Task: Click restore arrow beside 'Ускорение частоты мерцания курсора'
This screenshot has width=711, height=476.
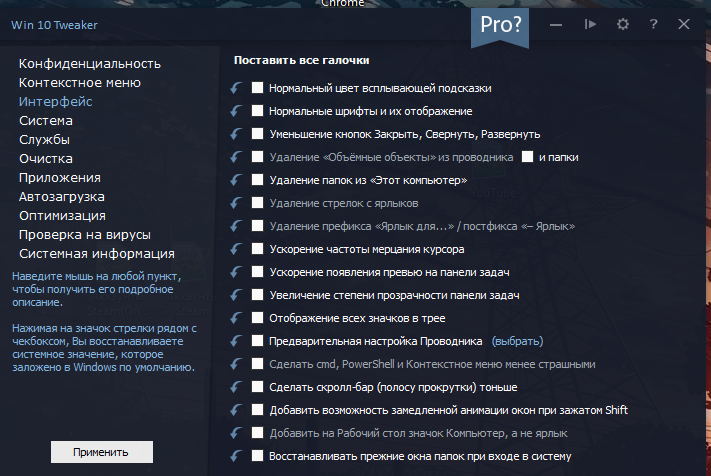Action: click(x=236, y=249)
